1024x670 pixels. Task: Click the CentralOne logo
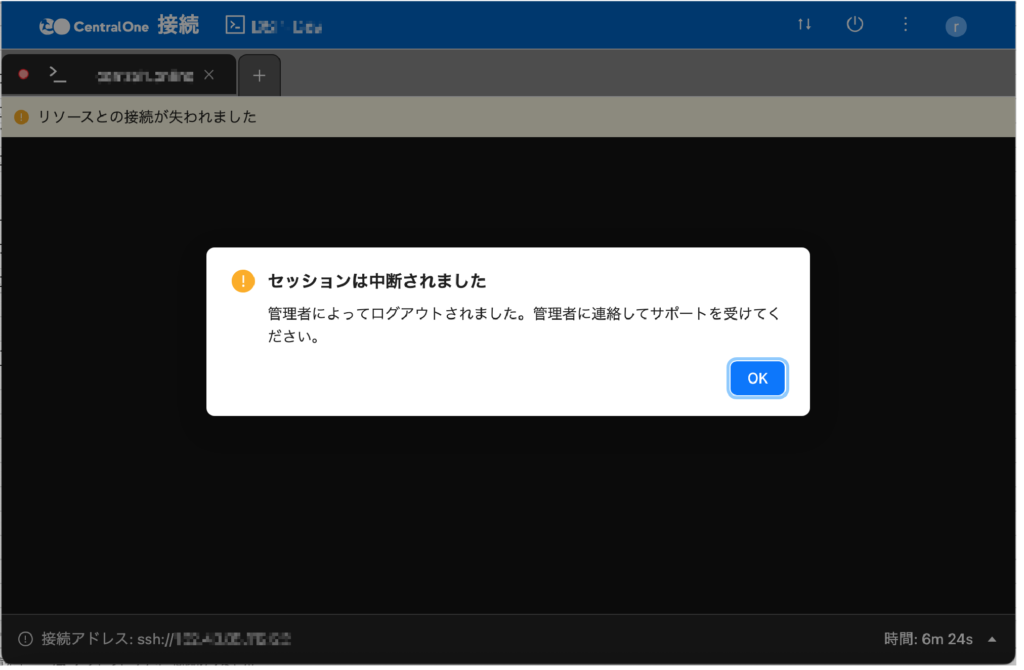(94, 26)
